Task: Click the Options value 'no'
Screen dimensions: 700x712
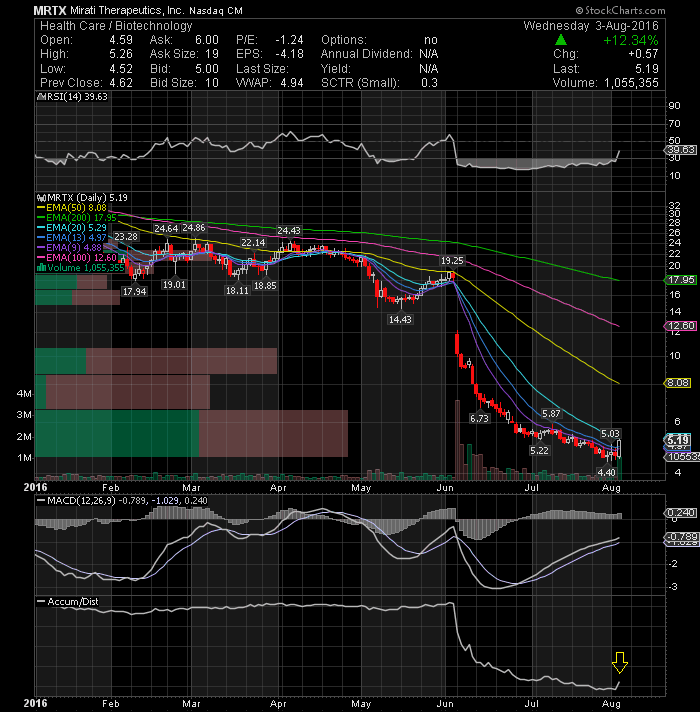Action: (x=431, y=40)
